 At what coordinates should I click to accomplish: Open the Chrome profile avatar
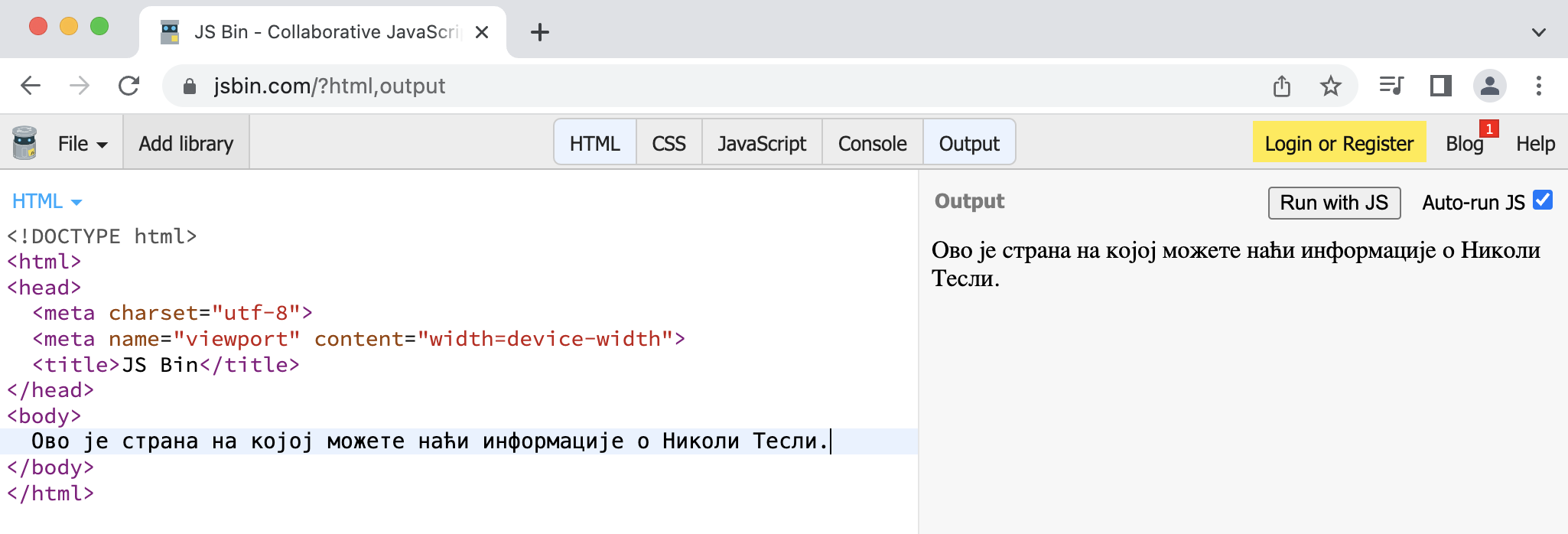tap(1489, 86)
